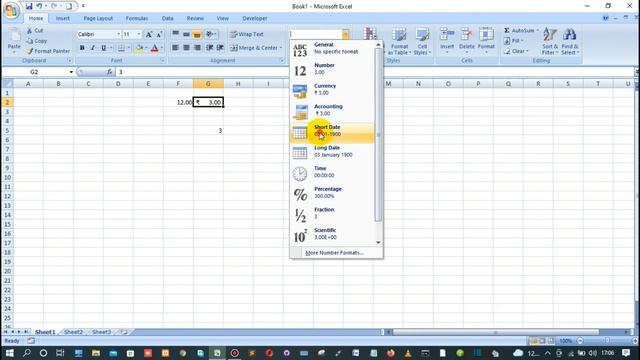The height and width of the screenshot is (360, 640).
Task: Increase font size with Grow Font
Action: (149, 34)
